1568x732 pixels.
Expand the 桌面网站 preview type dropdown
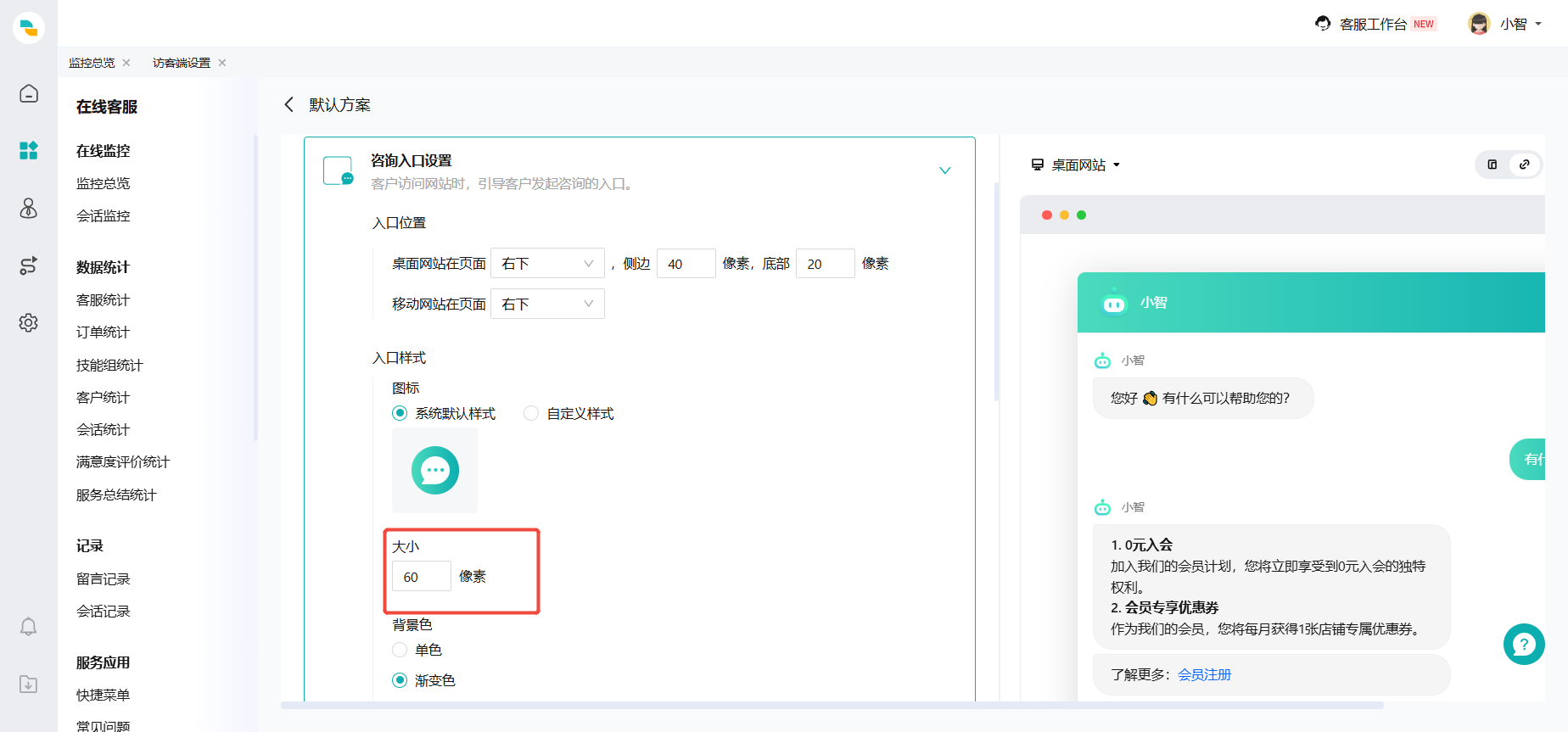pyautogui.click(x=1076, y=165)
